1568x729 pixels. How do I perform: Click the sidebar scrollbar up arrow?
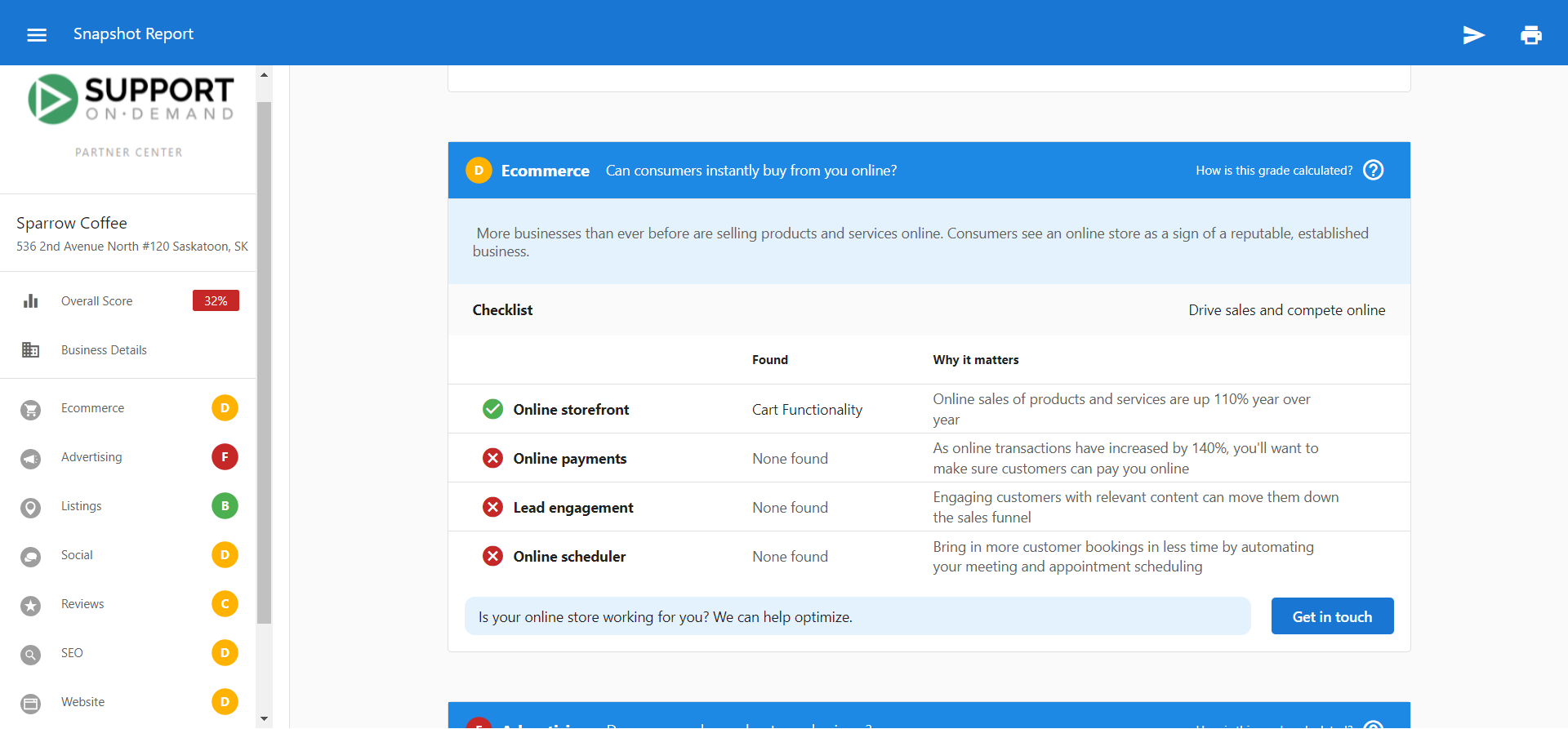tap(264, 74)
